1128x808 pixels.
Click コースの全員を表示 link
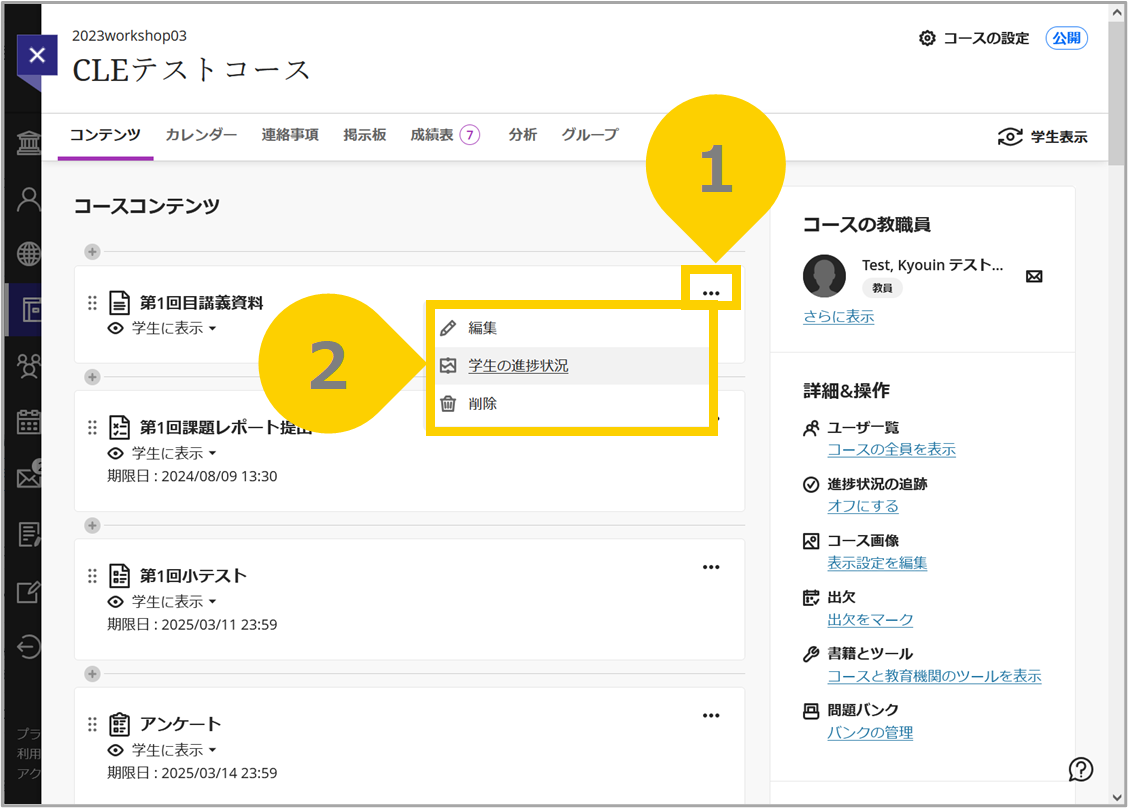(891, 450)
